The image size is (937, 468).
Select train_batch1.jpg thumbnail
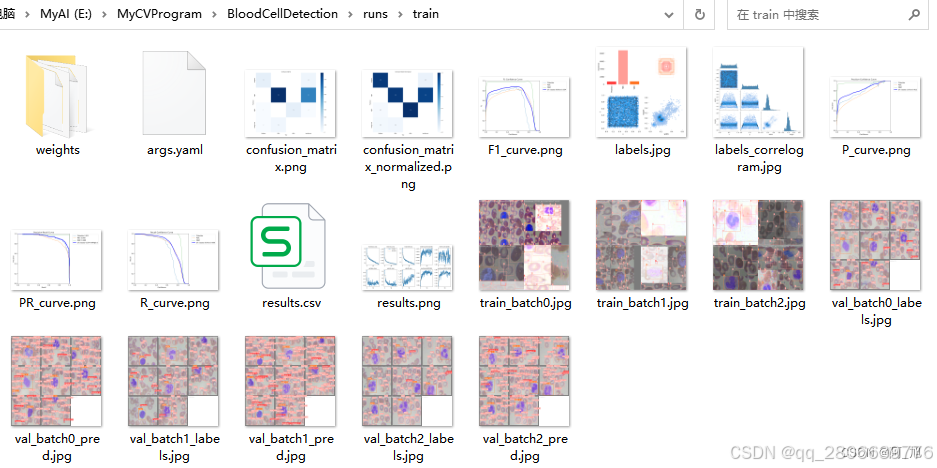641,245
